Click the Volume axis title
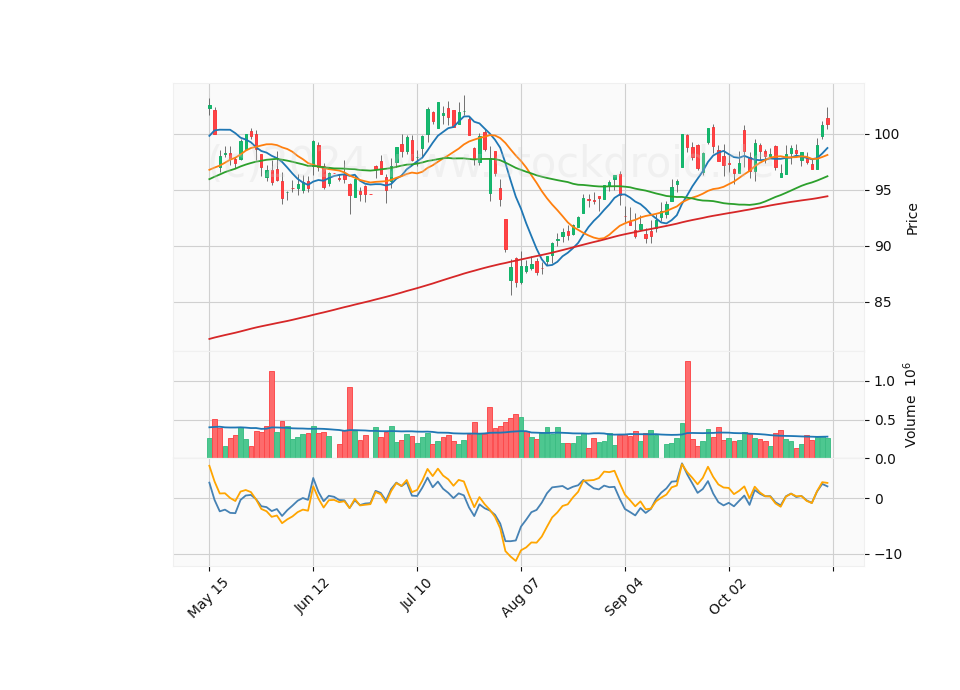 (x=910, y=405)
